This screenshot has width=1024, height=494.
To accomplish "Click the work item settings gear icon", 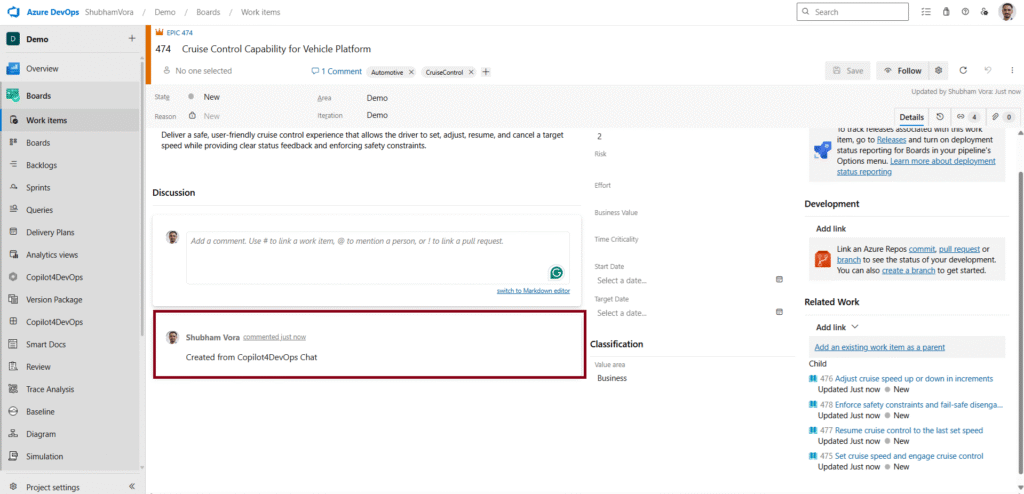I will coord(938,71).
